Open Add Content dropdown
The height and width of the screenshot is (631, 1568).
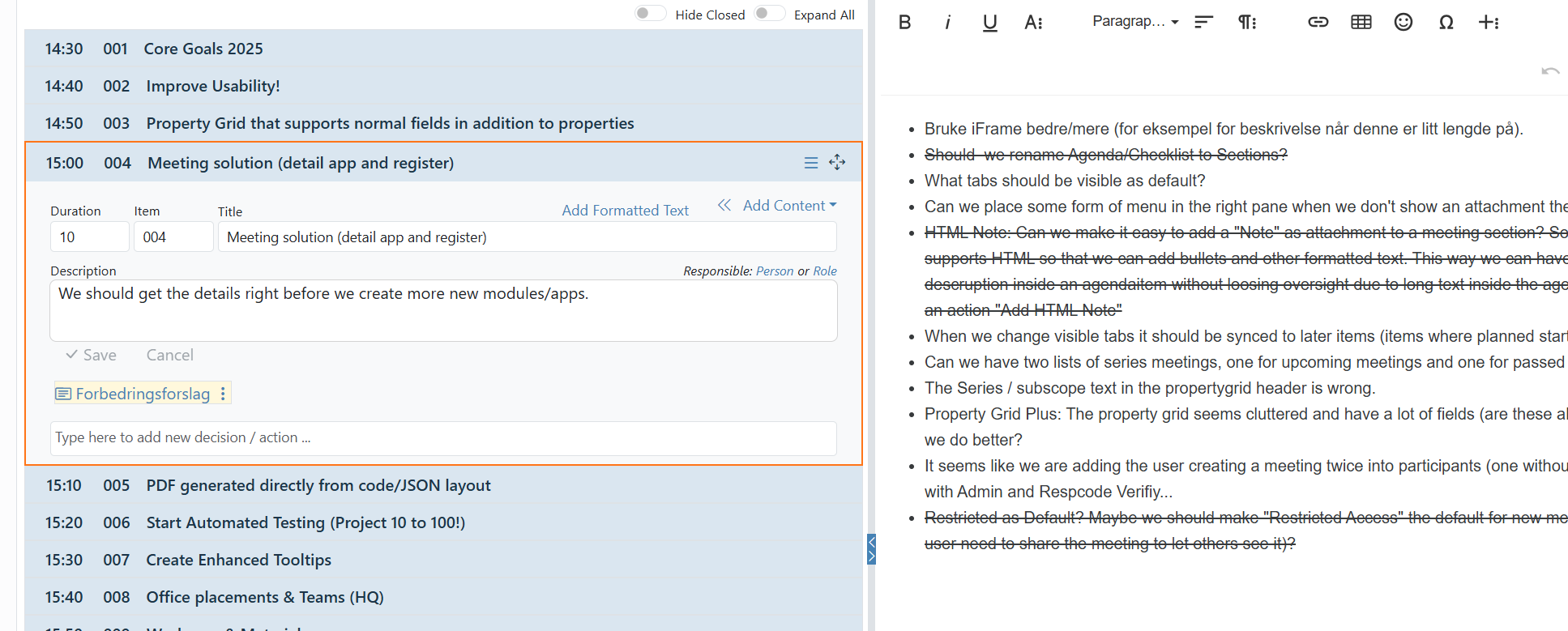point(790,206)
